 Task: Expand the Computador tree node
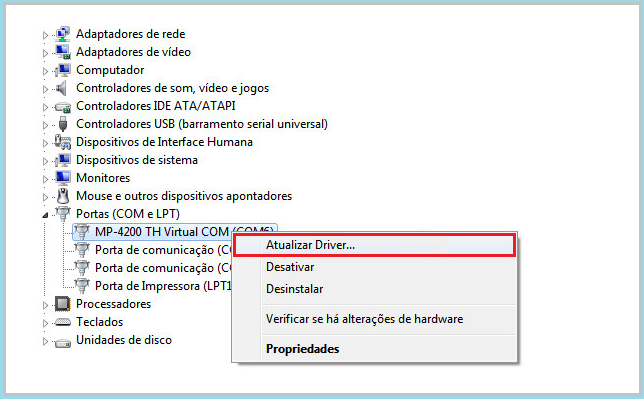pos(45,71)
